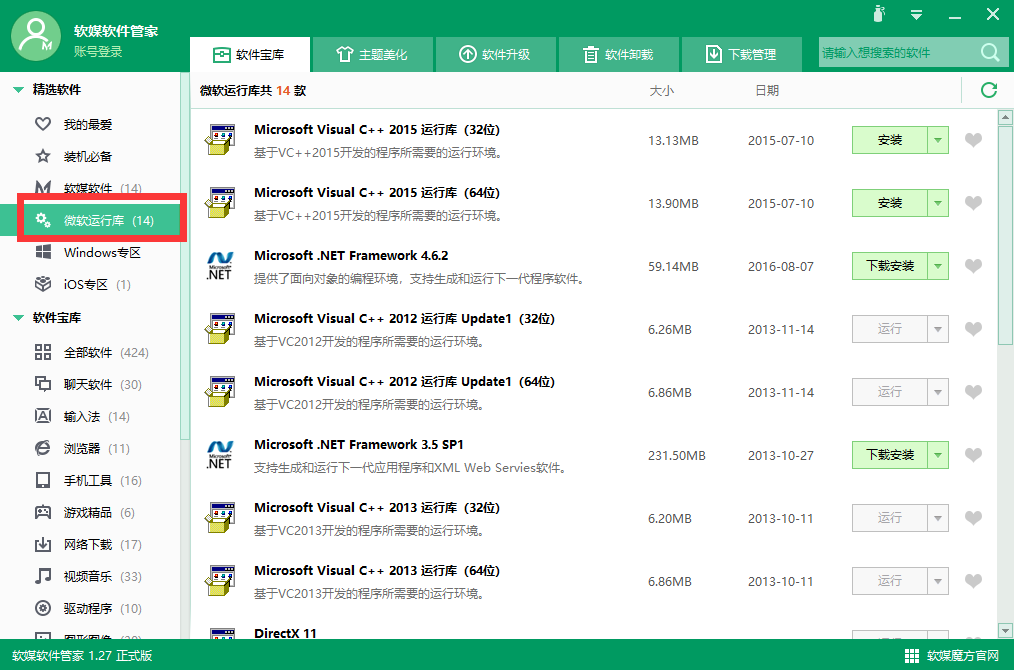
Task: Click the user avatar icon
Action: [x=36, y=36]
